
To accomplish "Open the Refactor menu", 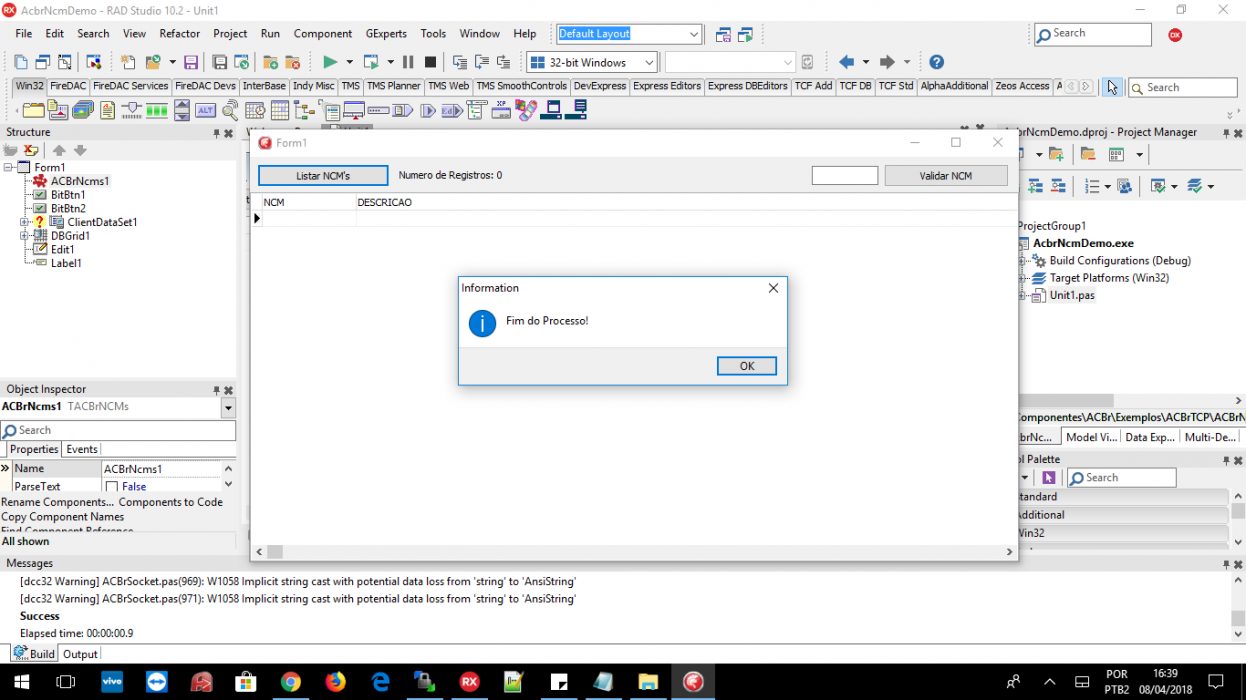I will click(180, 34).
